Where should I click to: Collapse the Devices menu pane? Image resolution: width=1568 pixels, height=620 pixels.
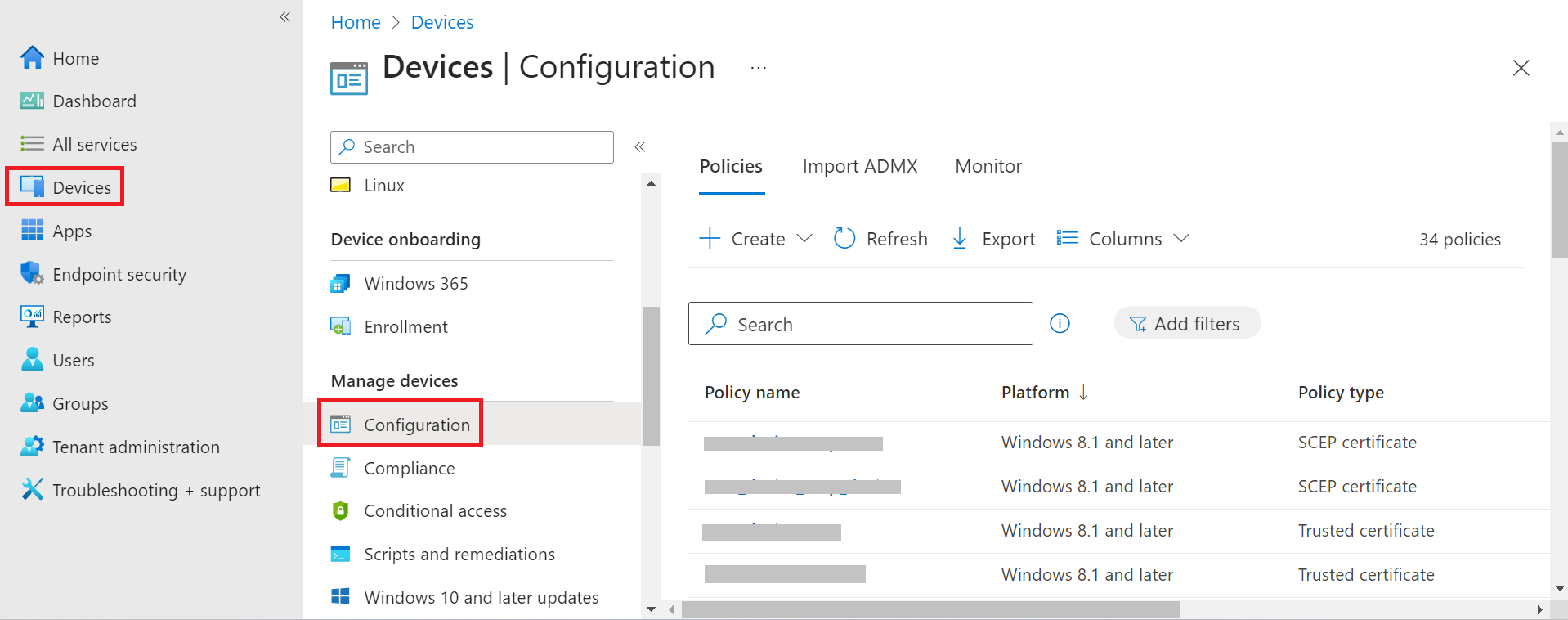640,147
